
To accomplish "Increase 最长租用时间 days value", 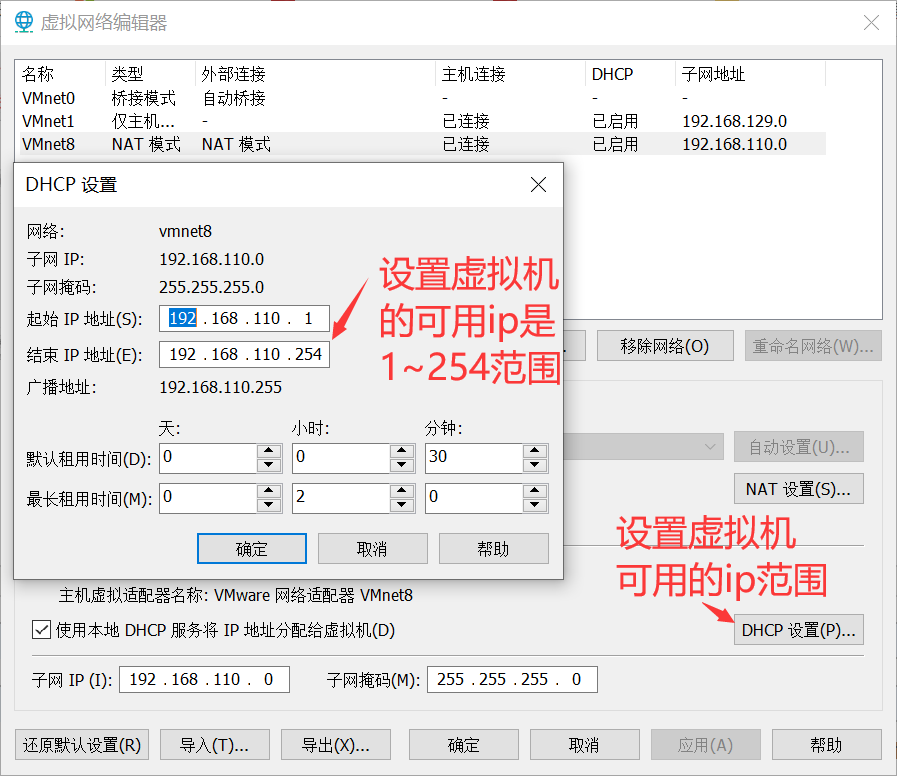I will pyautogui.click(x=269, y=490).
